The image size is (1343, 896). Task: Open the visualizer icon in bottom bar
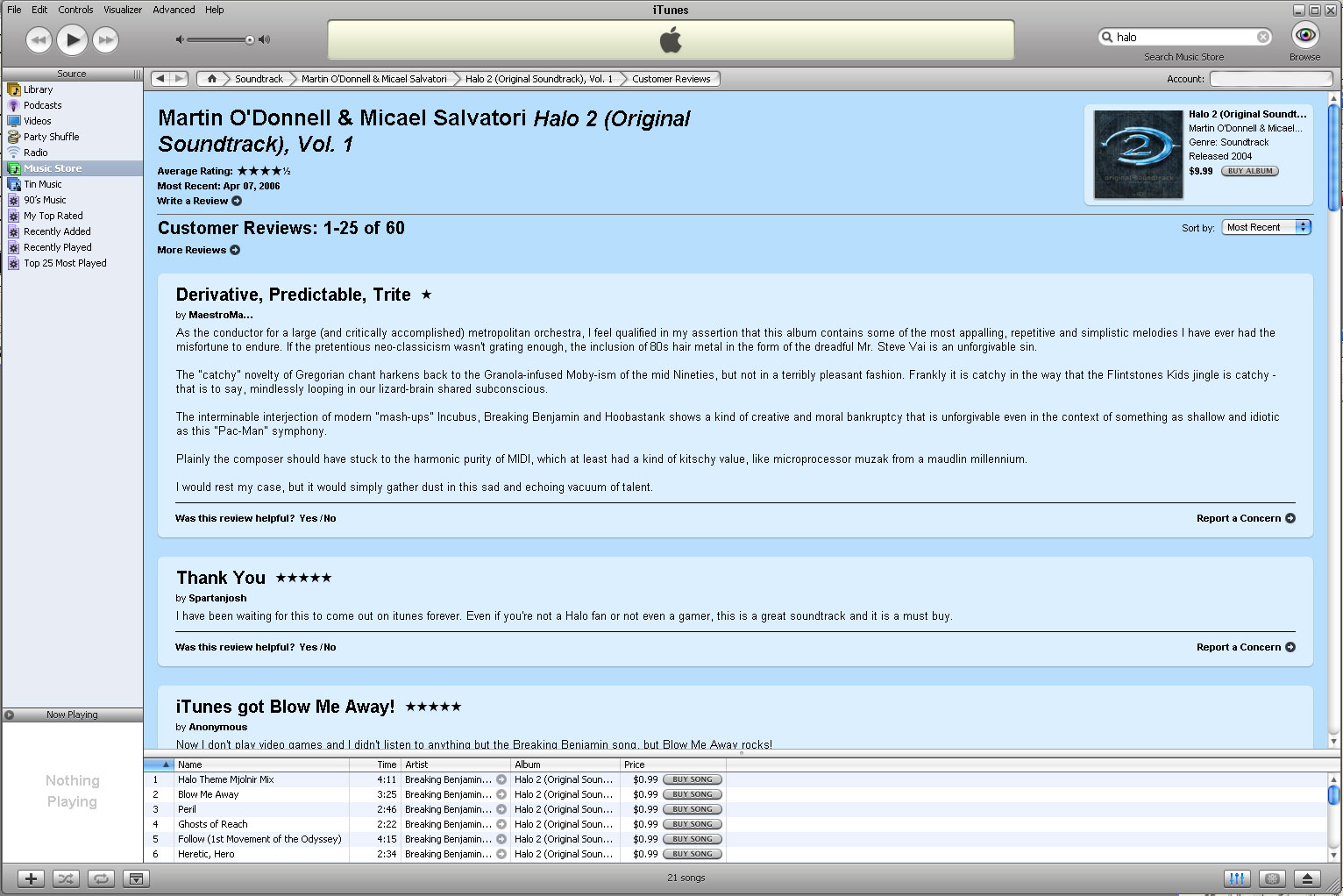pyautogui.click(x=1272, y=878)
